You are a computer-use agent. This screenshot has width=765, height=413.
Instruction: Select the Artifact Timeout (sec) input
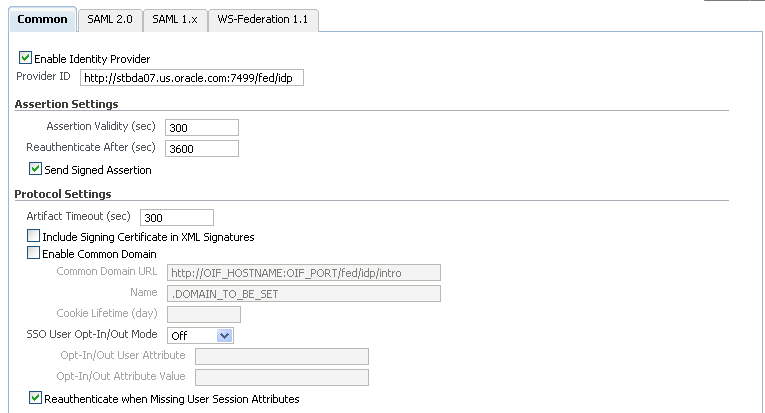tap(177, 217)
